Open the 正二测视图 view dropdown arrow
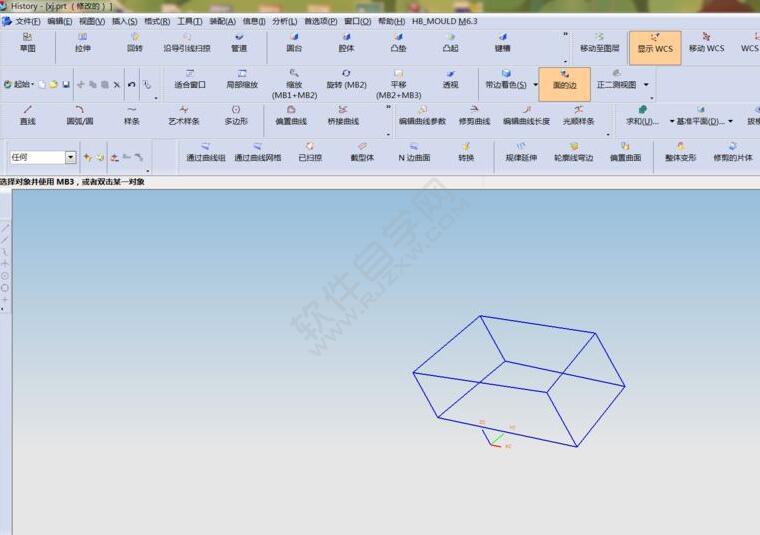The height and width of the screenshot is (535, 760). (646, 85)
